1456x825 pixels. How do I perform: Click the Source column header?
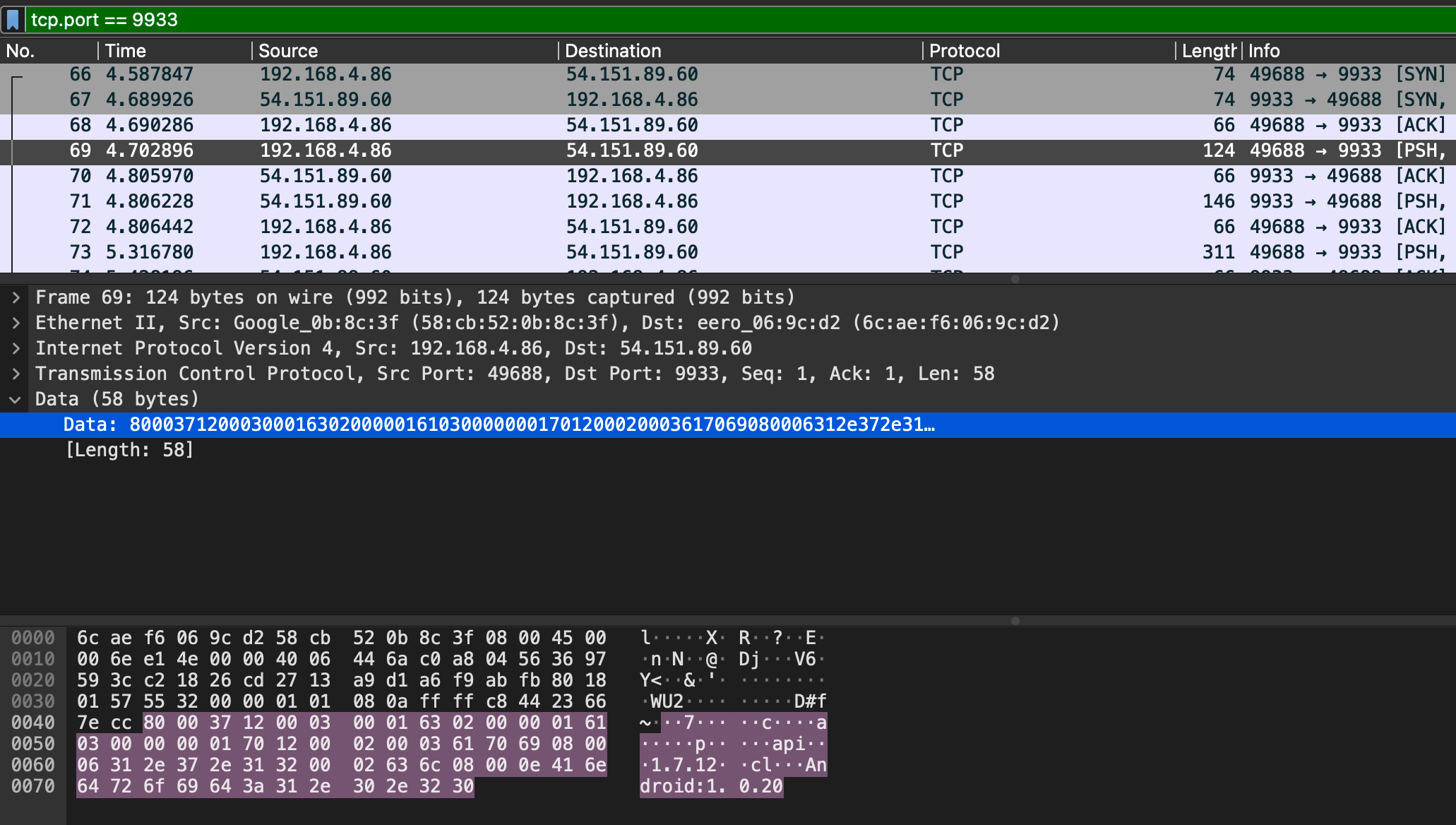[288, 51]
